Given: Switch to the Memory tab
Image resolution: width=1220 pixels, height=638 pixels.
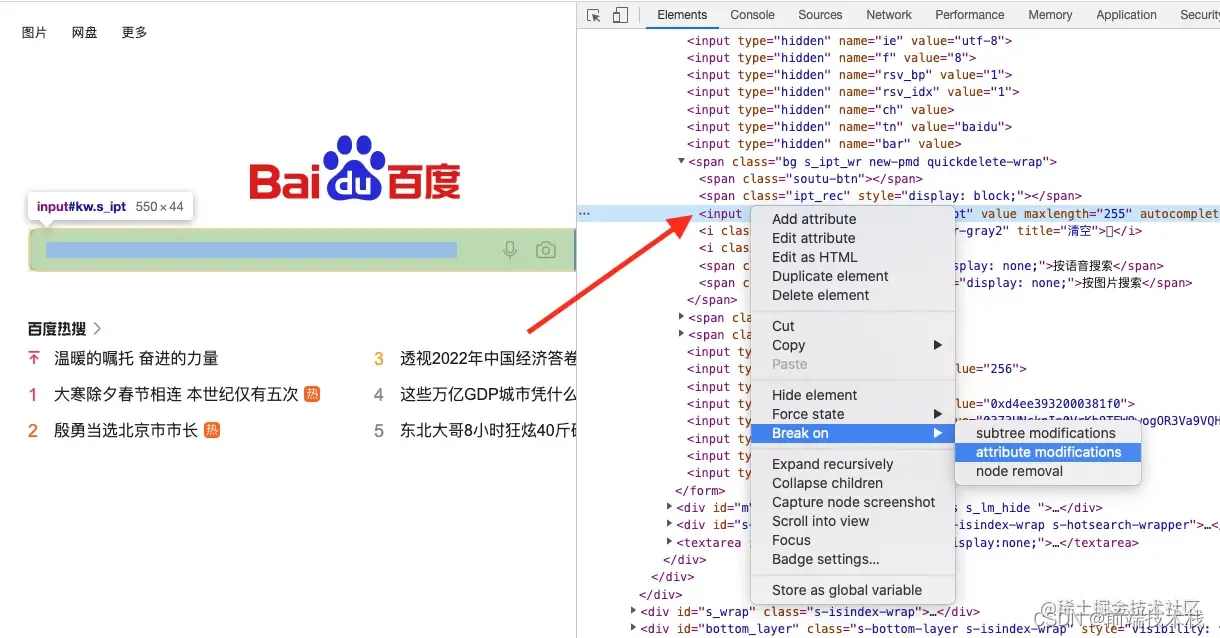Looking at the screenshot, I should (x=1050, y=15).
